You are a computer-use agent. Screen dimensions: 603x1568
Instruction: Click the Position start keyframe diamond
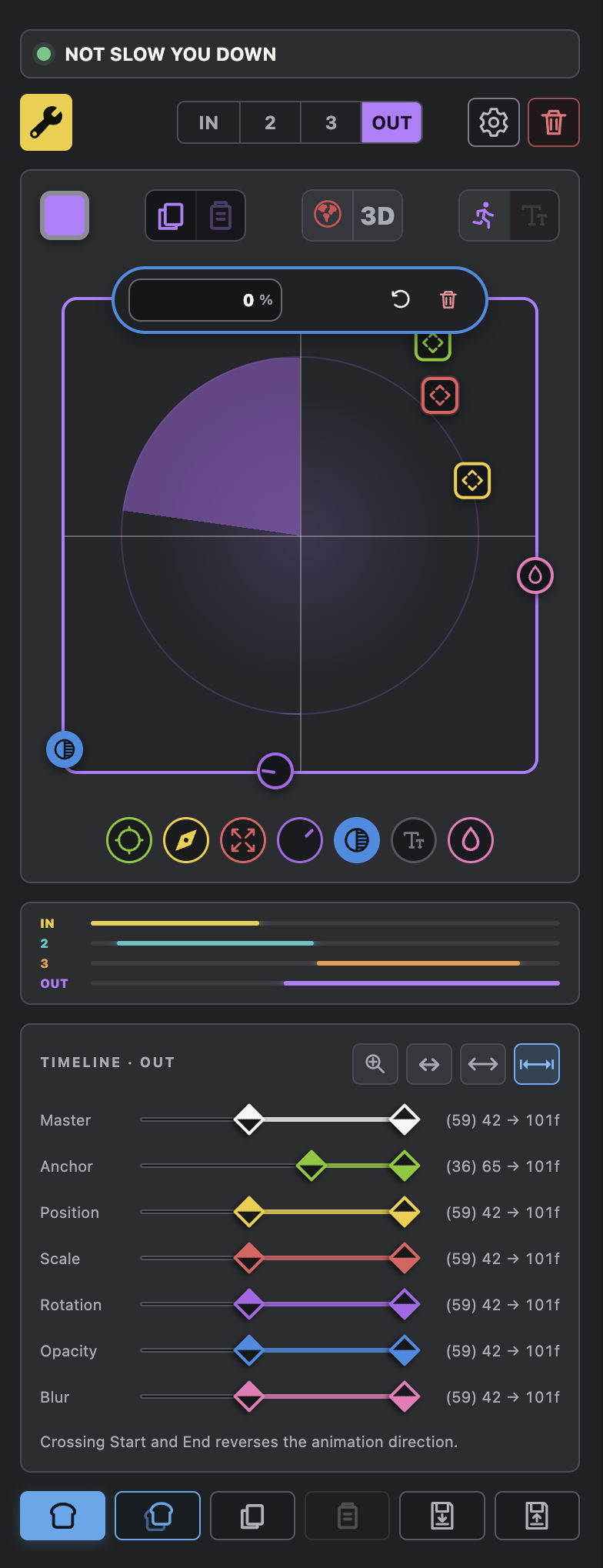pyautogui.click(x=249, y=1212)
